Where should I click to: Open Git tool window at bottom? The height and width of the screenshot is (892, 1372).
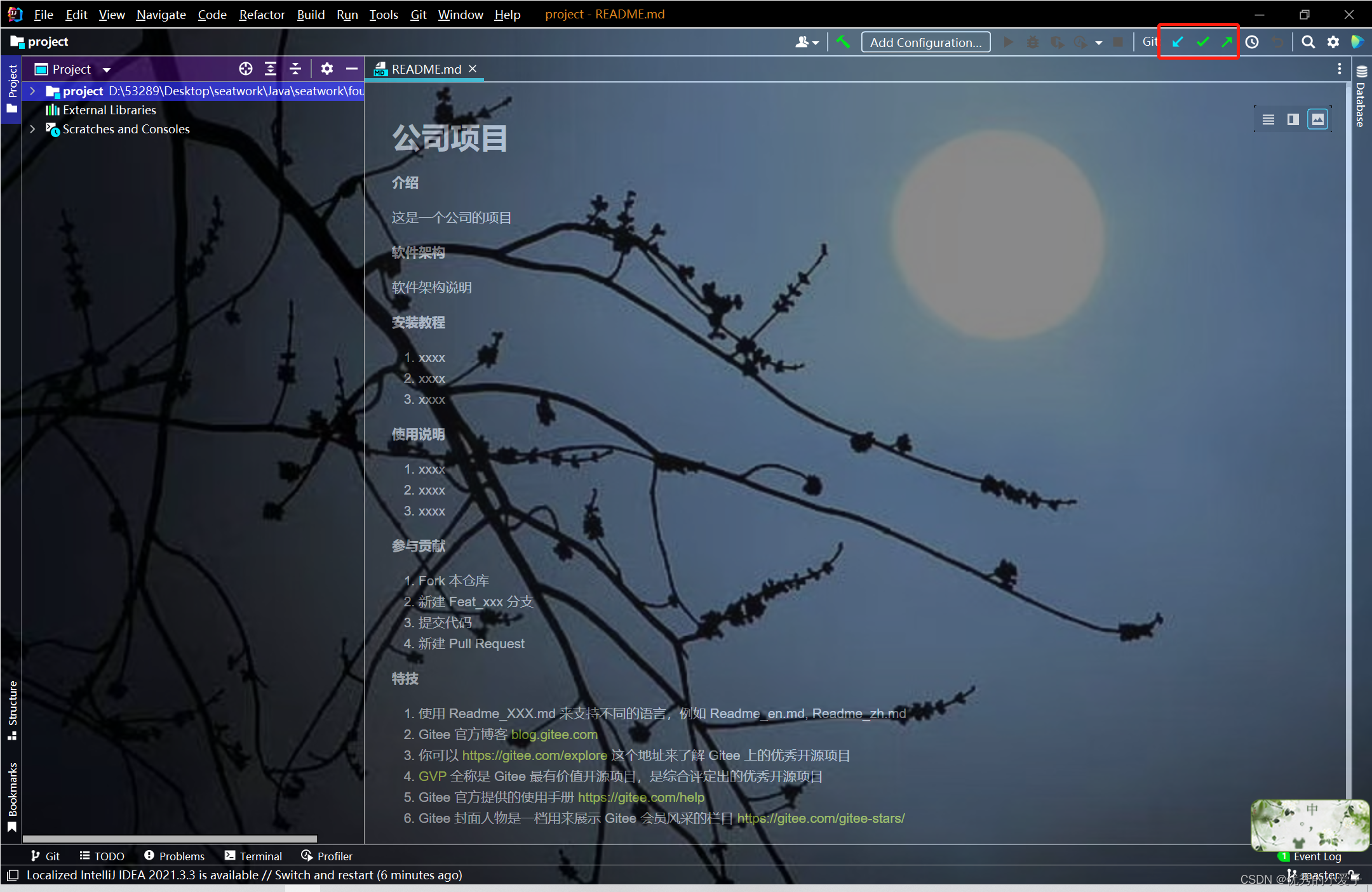45,856
